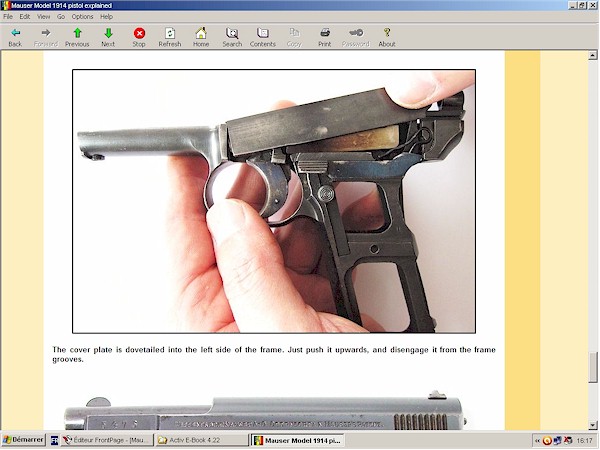
Task: Restore down the e-book window
Action: click(582, 5)
